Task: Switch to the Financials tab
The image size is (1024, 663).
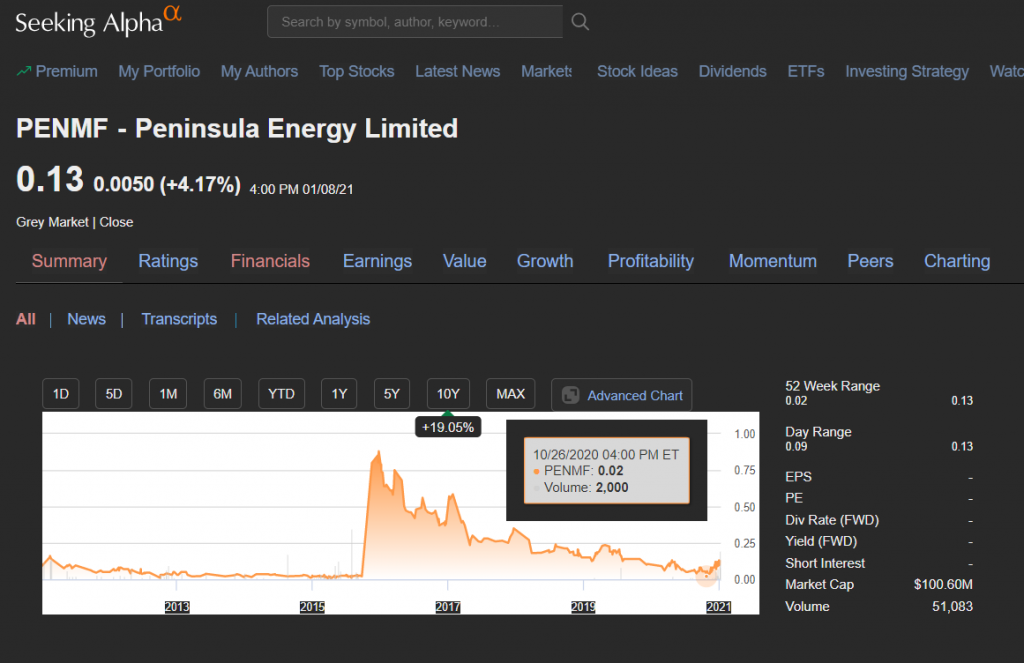Action: tap(270, 261)
